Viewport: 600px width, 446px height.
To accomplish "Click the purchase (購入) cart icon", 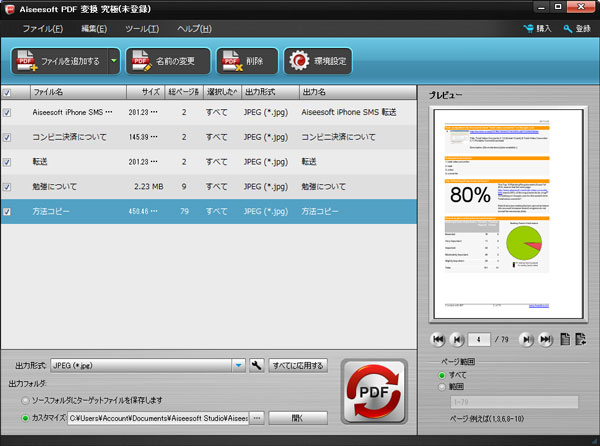I will pyautogui.click(x=528, y=29).
